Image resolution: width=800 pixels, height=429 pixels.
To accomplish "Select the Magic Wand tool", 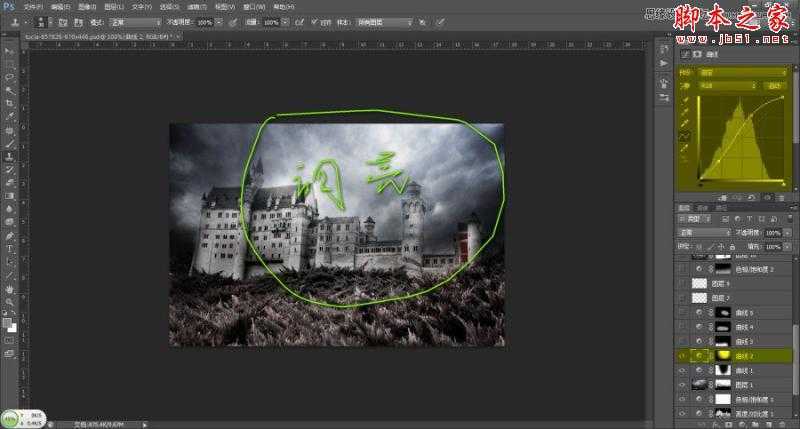I will tap(9, 91).
